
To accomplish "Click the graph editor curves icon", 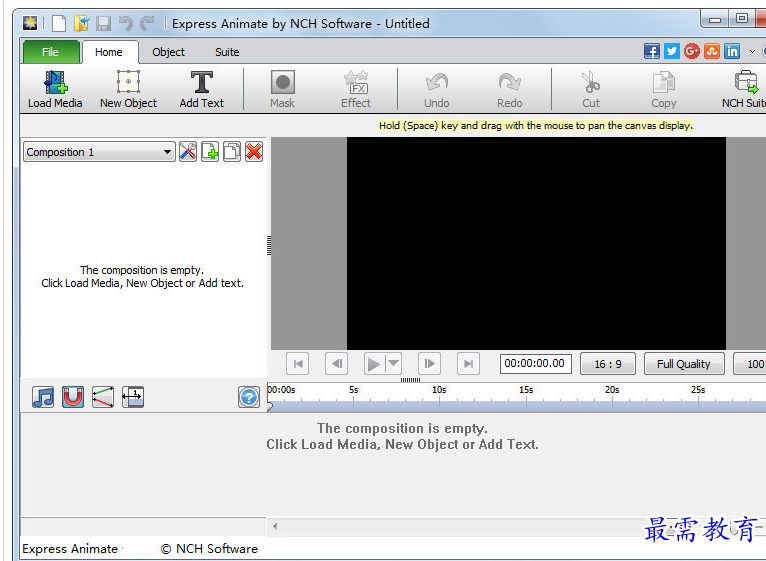I will pos(103,397).
